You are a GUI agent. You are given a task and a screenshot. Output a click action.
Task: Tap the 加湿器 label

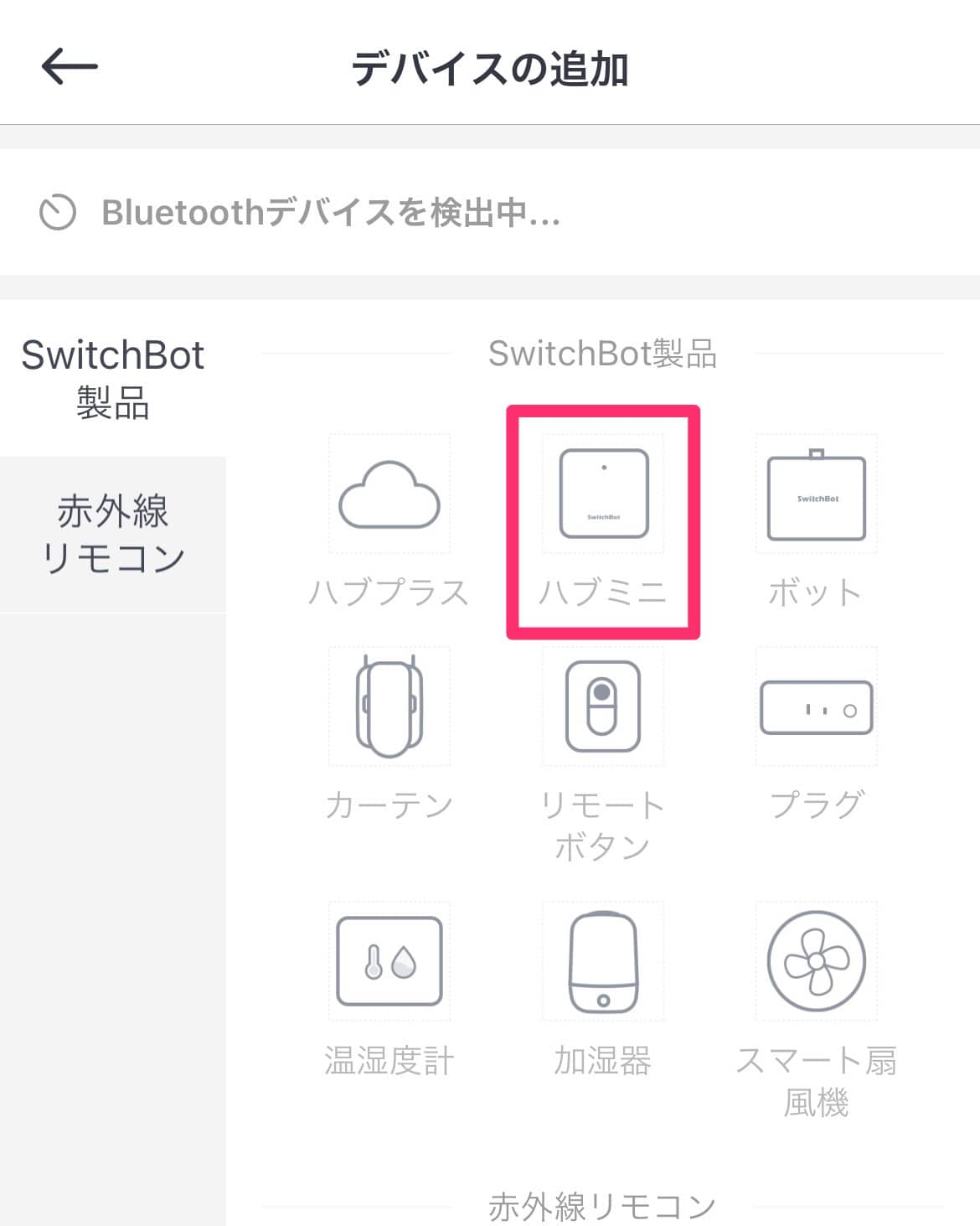tap(603, 1060)
